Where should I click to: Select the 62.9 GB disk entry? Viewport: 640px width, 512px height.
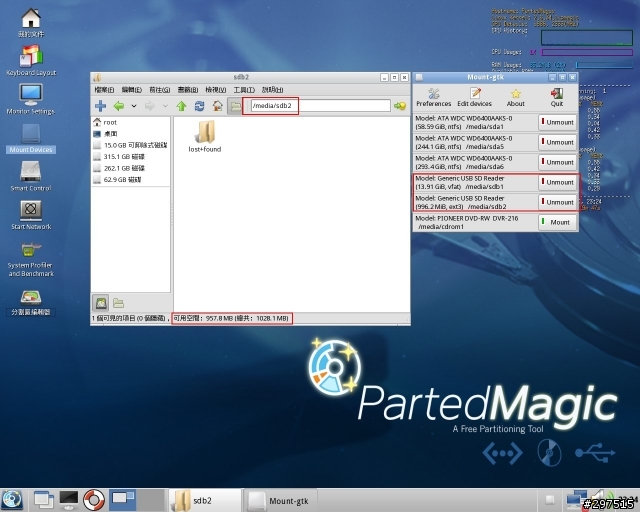pyautogui.click(x=131, y=179)
